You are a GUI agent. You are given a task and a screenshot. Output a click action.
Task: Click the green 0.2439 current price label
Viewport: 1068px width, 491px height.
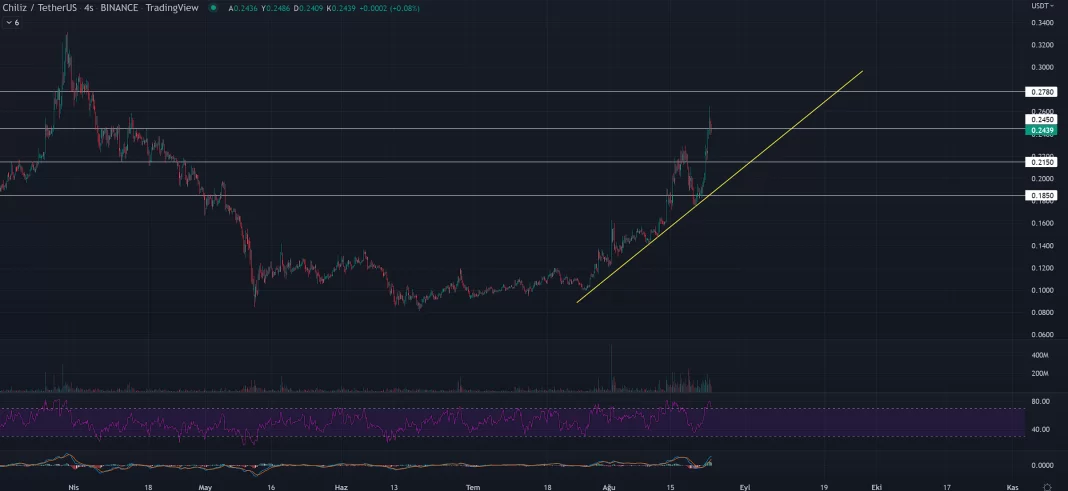1041,130
